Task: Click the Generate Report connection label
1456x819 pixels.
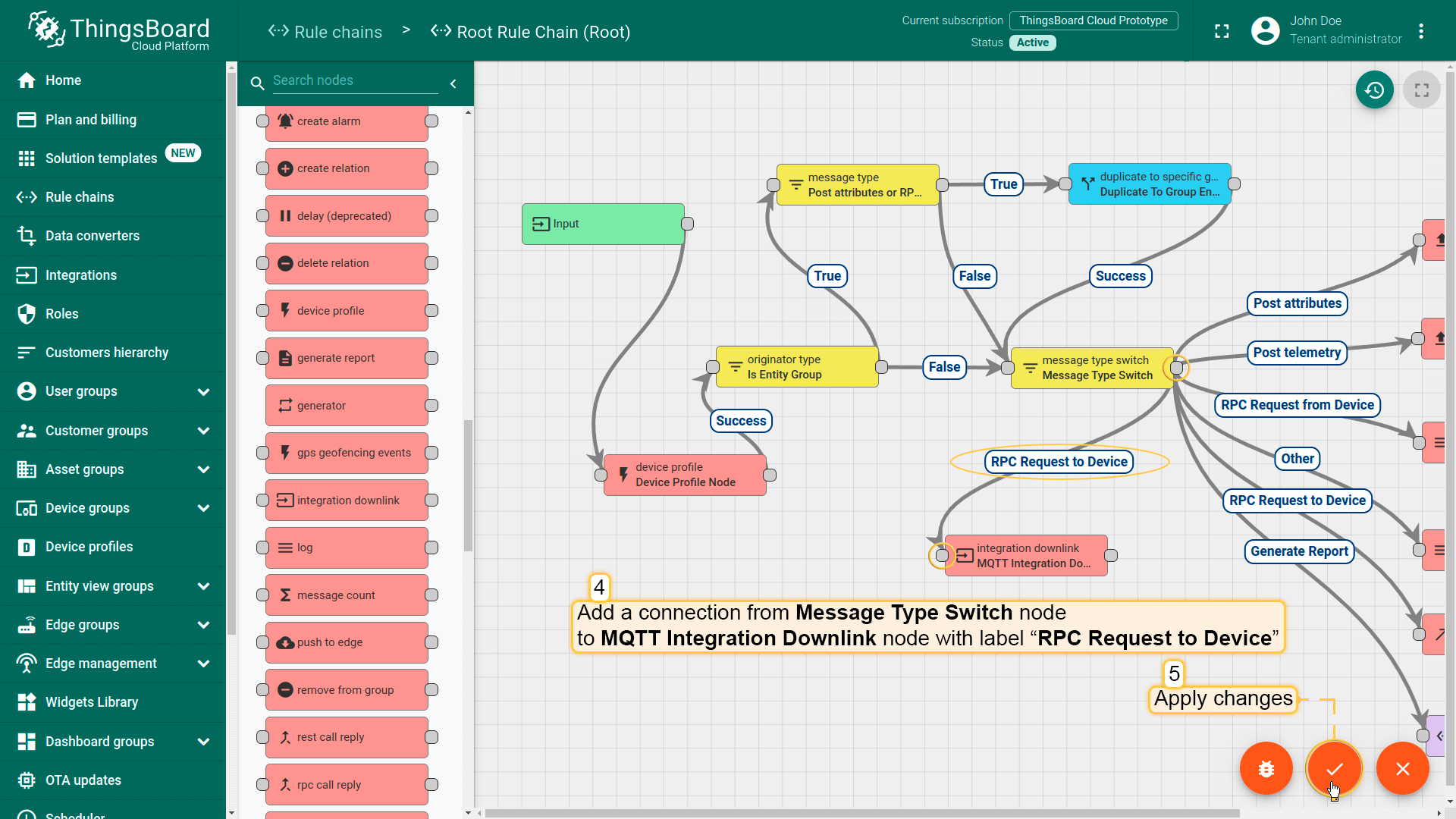Action: coord(1299,551)
